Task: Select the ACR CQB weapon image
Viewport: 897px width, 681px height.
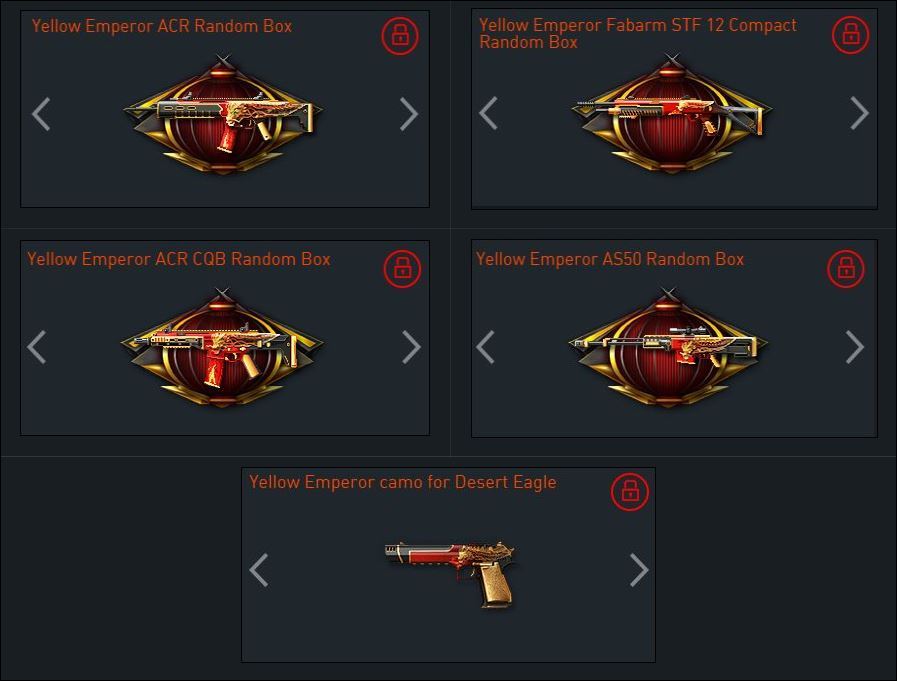Action: click(x=222, y=347)
